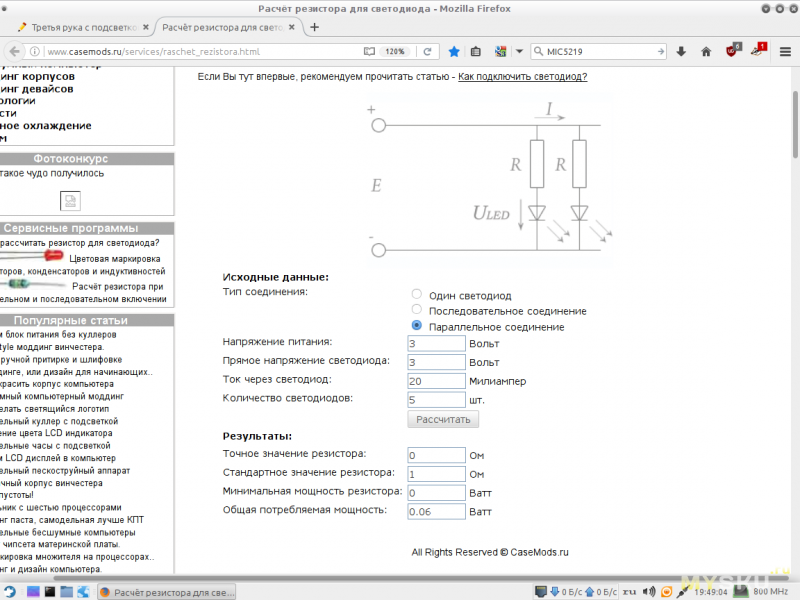Switch to the tab titled Третья рука с подсветкой
This screenshot has height=600, width=800.
coord(83,28)
